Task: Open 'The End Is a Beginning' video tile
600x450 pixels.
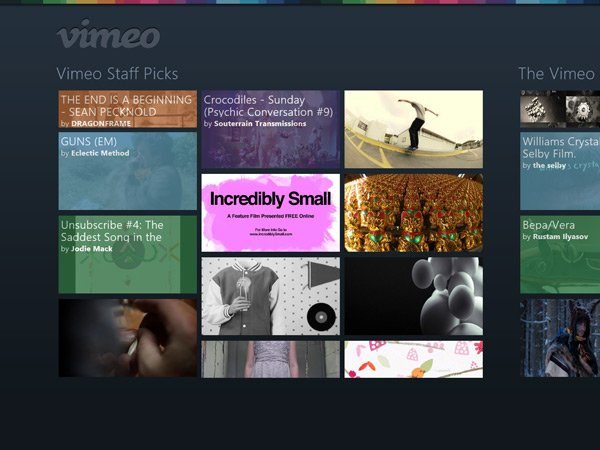Action: 127,109
